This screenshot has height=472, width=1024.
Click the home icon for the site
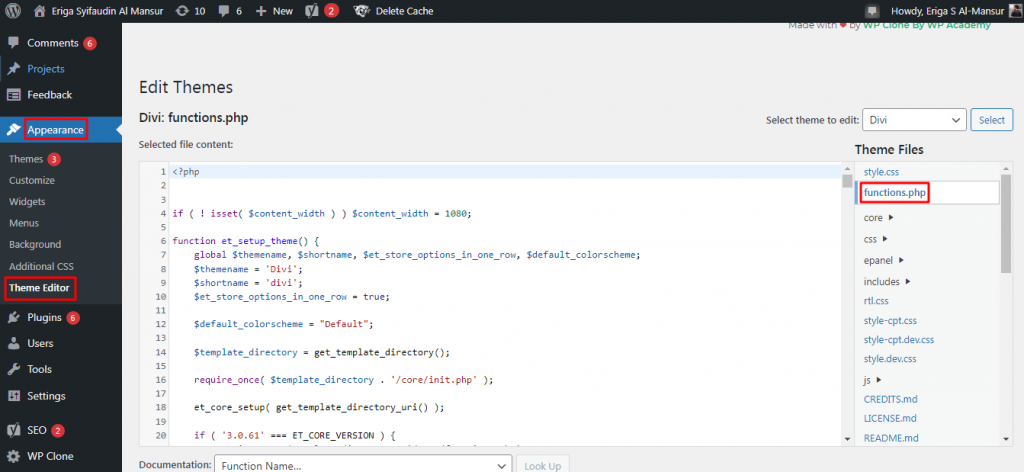(x=40, y=11)
